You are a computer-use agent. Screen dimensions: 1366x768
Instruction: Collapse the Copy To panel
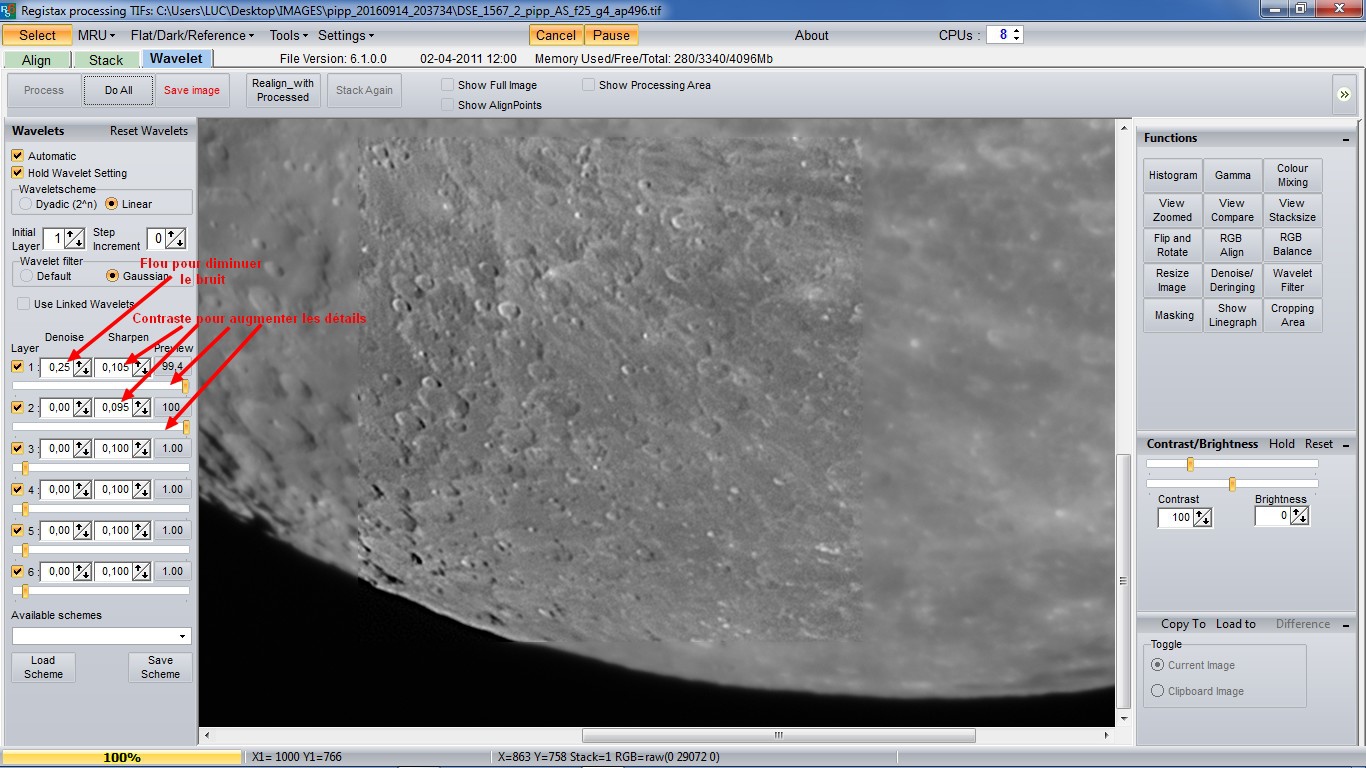tap(1346, 624)
